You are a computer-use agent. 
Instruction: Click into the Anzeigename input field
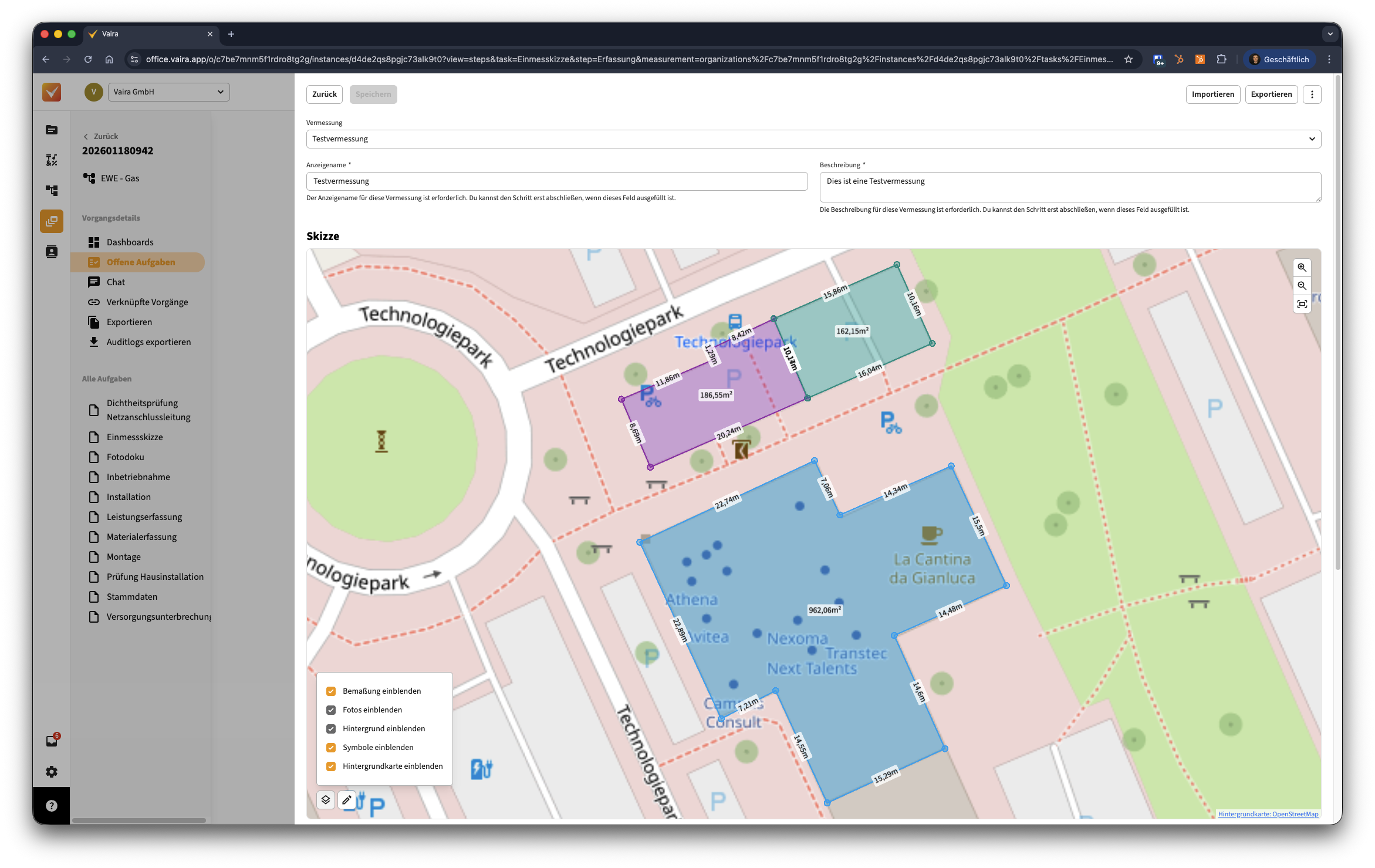(556, 181)
